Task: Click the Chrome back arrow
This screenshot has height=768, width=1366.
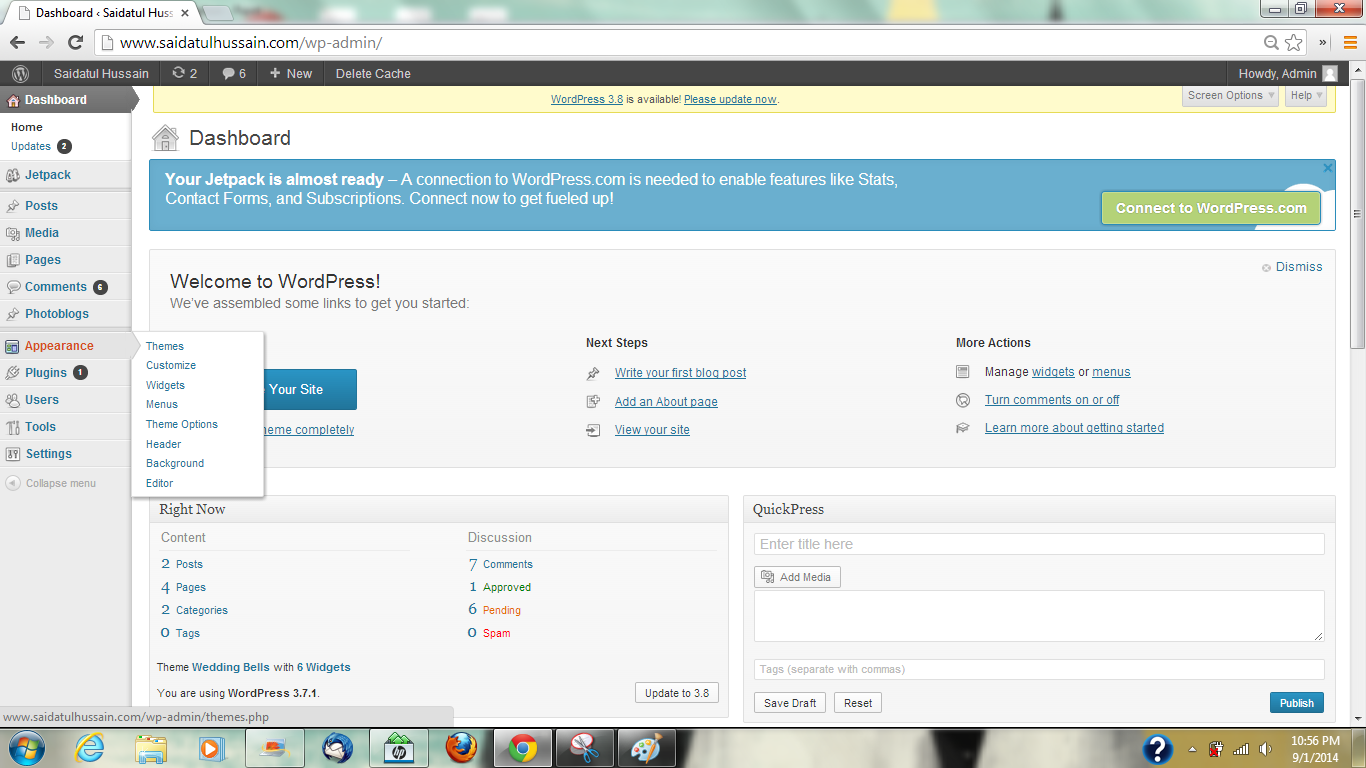Action: [x=17, y=42]
